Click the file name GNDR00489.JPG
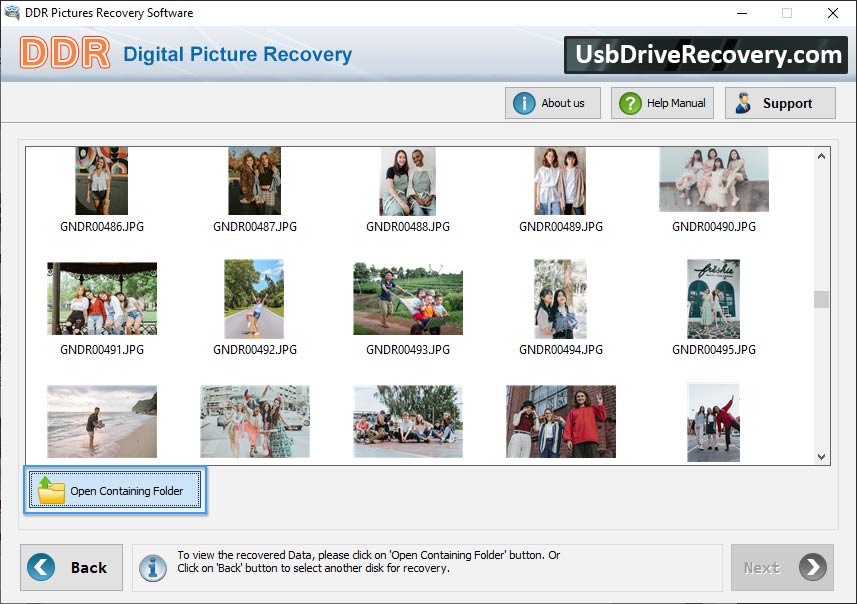This screenshot has width=857, height=604. (561, 227)
